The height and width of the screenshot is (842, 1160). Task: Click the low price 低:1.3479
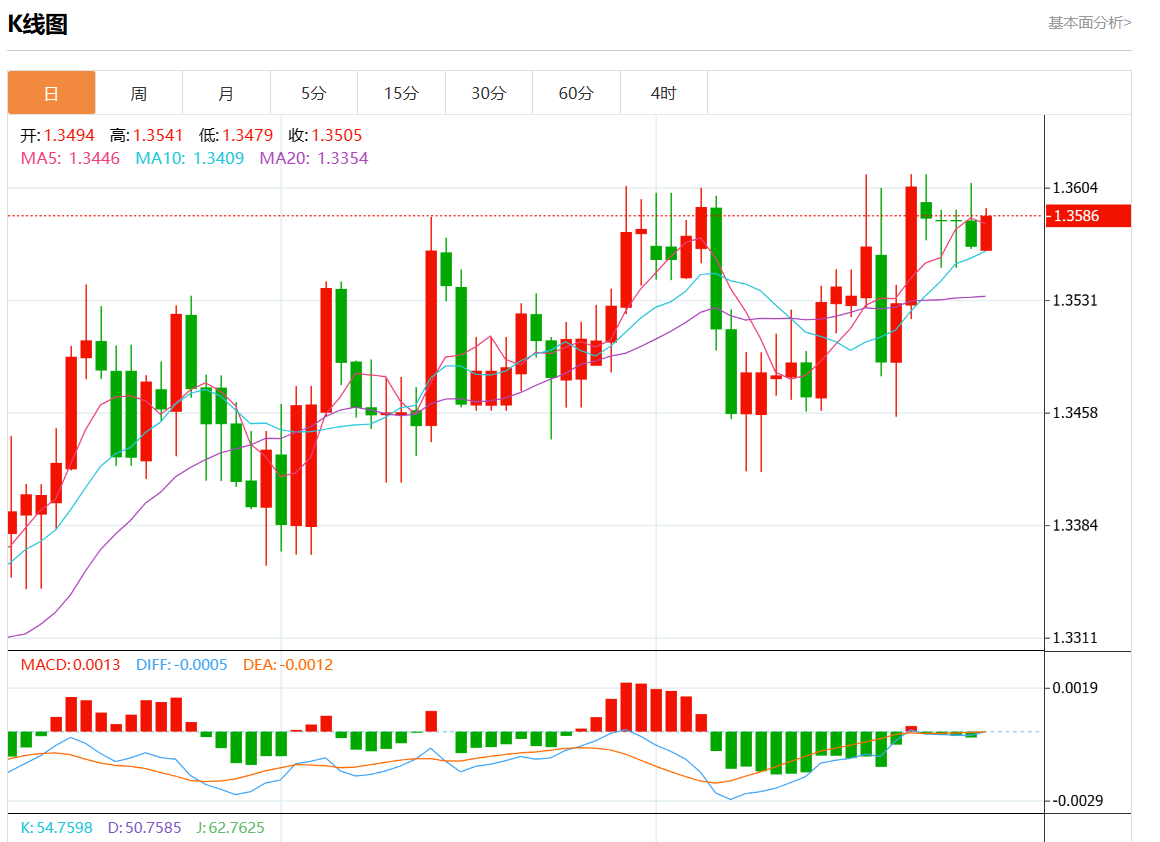[235, 135]
